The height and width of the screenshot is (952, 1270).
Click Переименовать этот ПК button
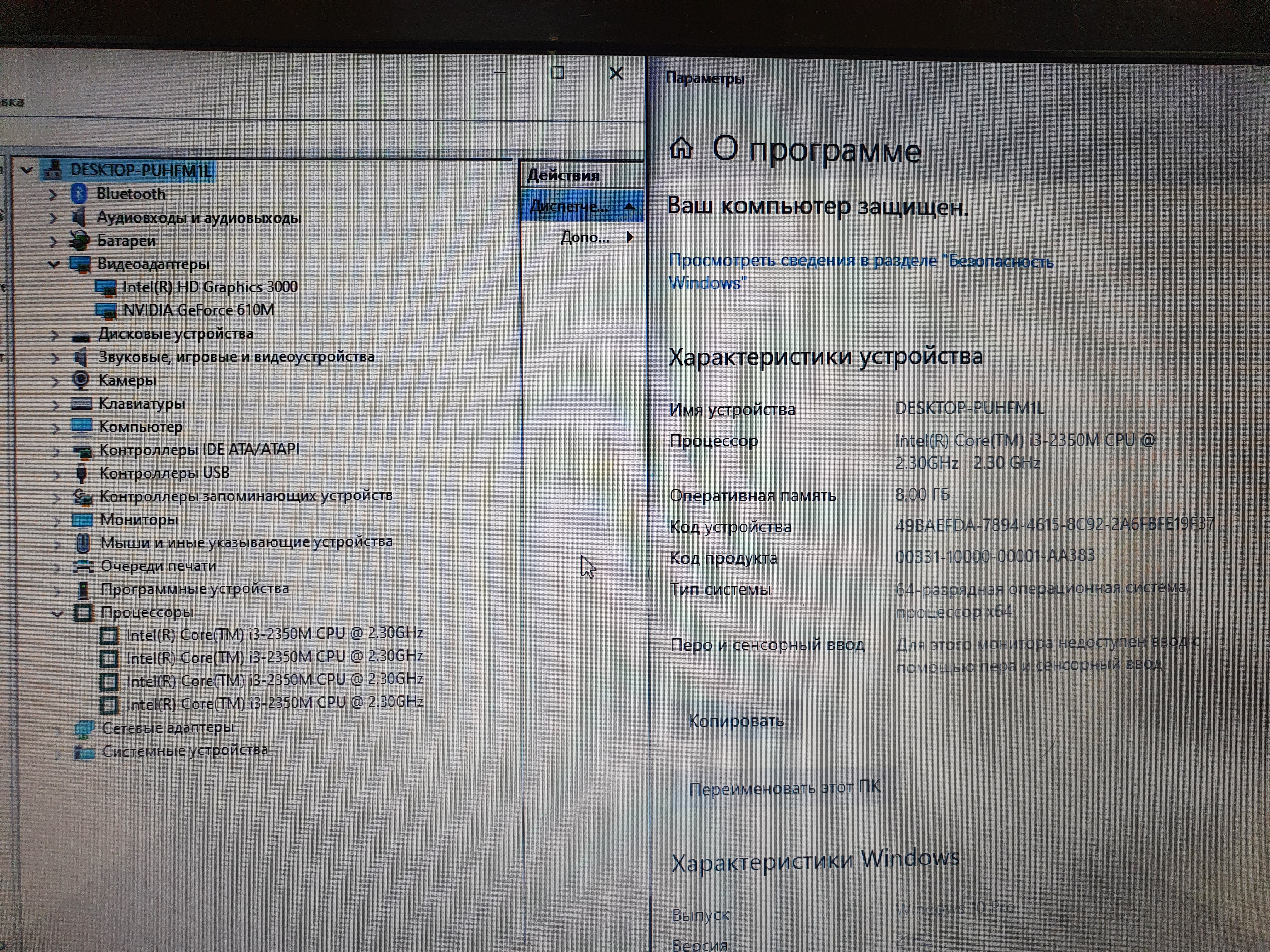[784, 788]
